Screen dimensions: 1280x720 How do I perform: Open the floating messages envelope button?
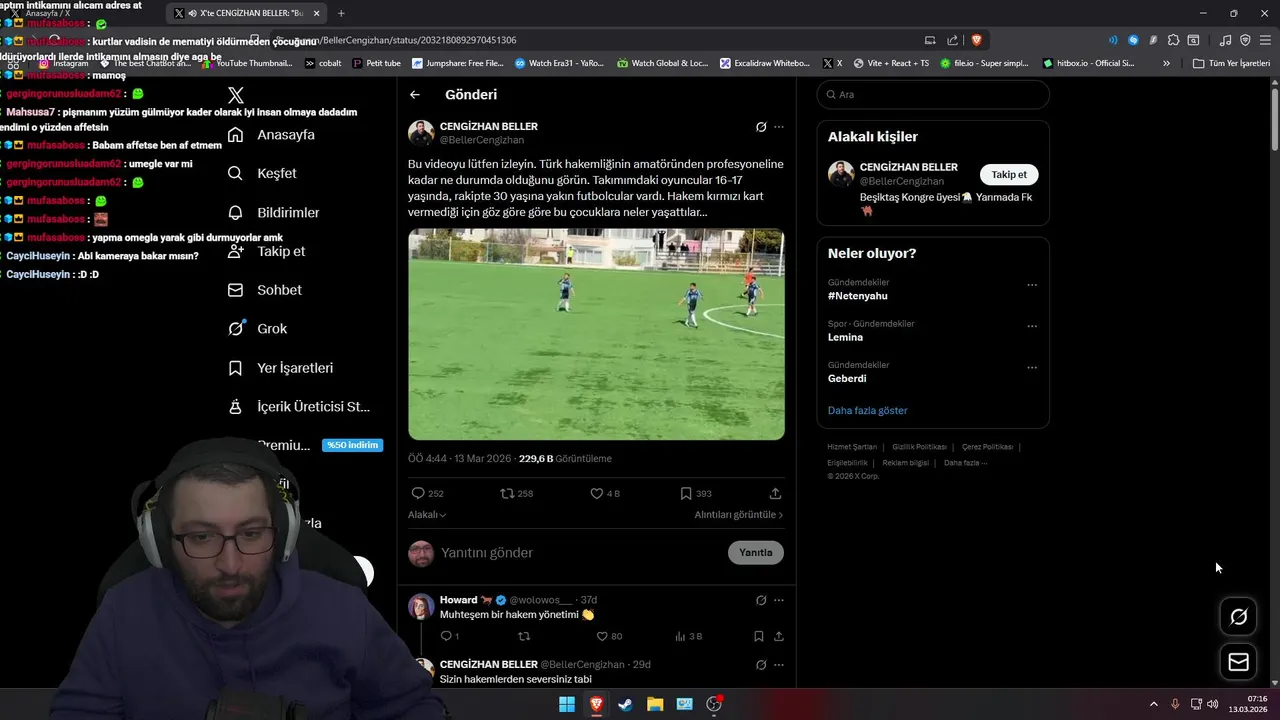[1238, 662]
